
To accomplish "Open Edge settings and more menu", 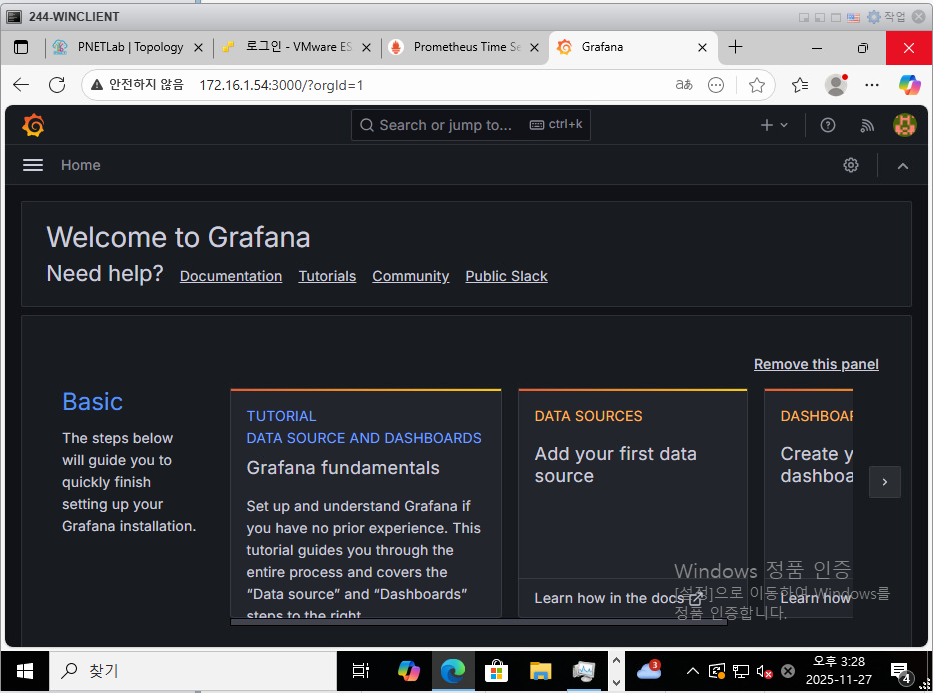I will click(872, 85).
